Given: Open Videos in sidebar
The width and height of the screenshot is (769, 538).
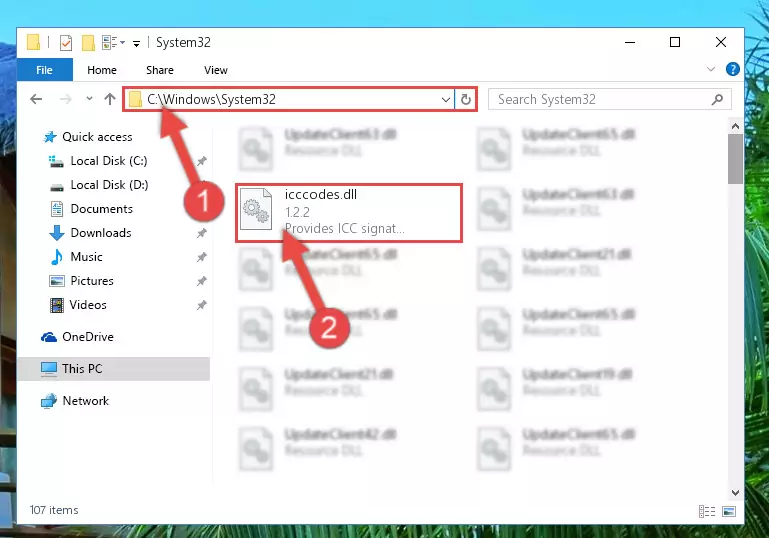Looking at the screenshot, I should [88, 305].
